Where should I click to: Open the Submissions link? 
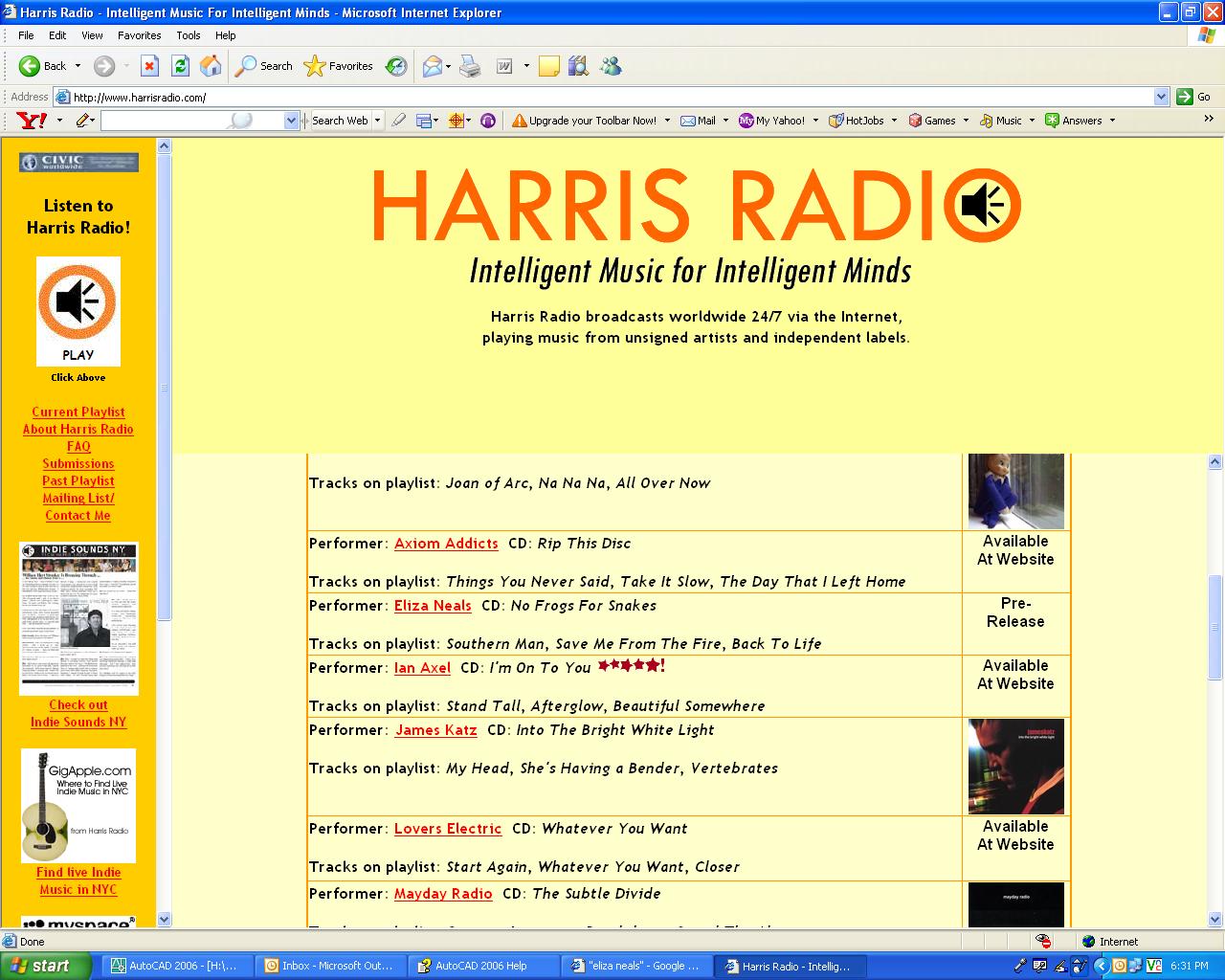(x=78, y=464)
